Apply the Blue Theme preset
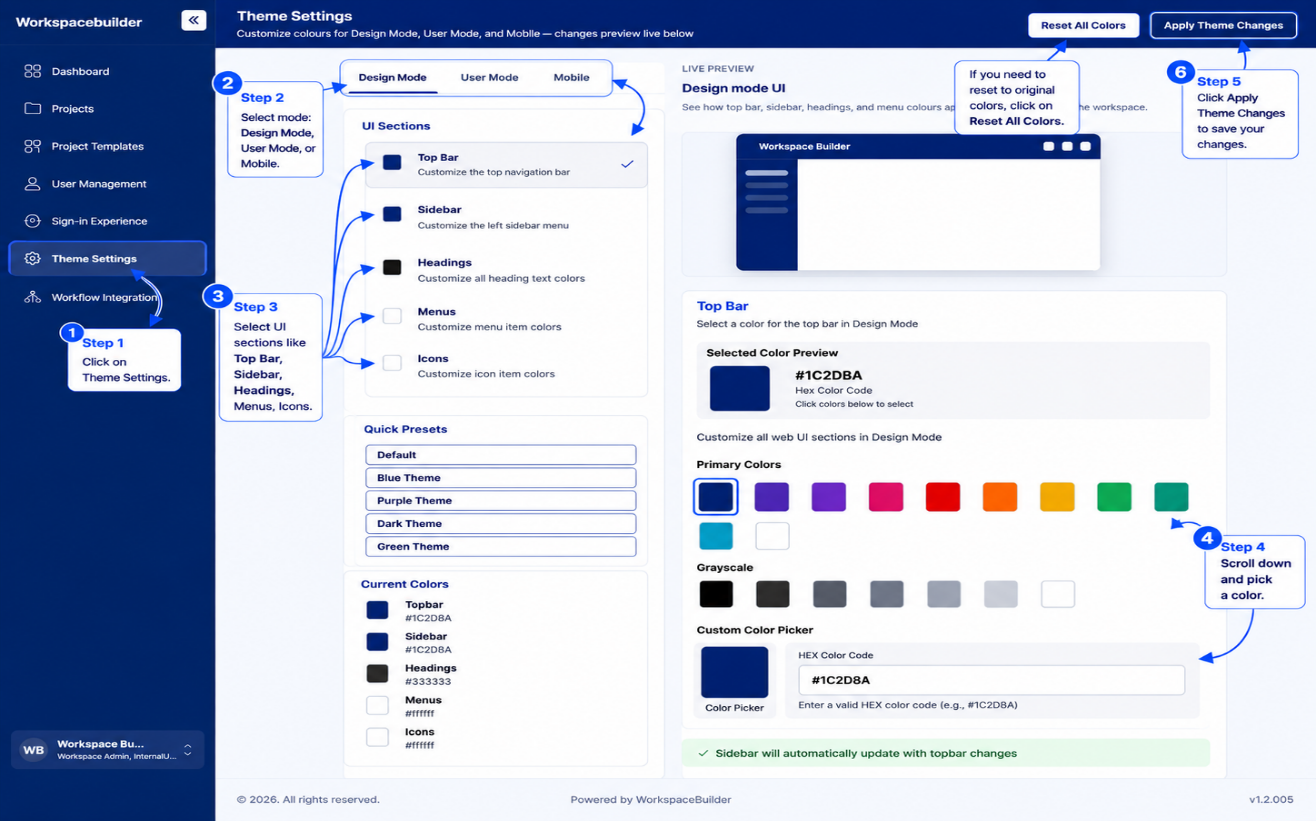Viewport: 1316px width, 821px height. (500, 478)
